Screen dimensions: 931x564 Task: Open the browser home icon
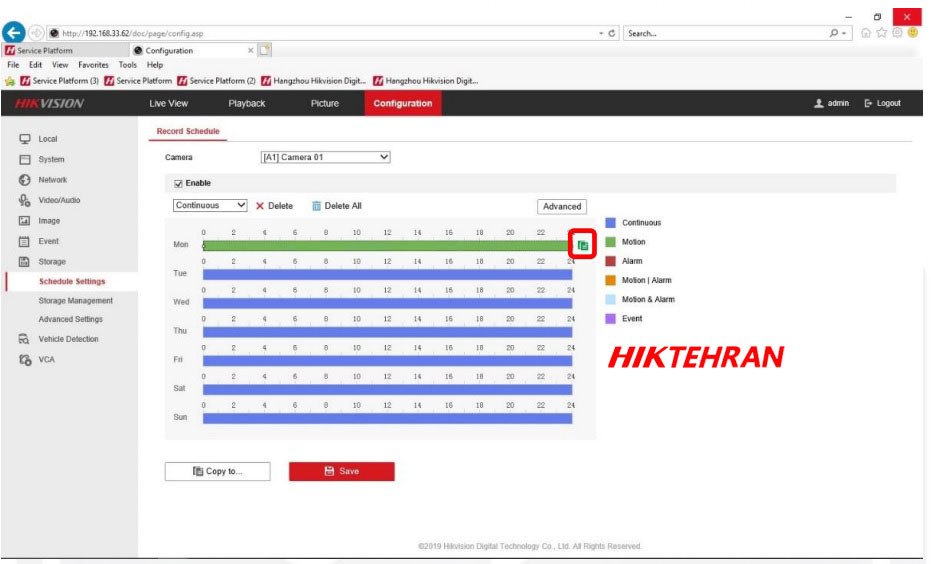point(866,33)
